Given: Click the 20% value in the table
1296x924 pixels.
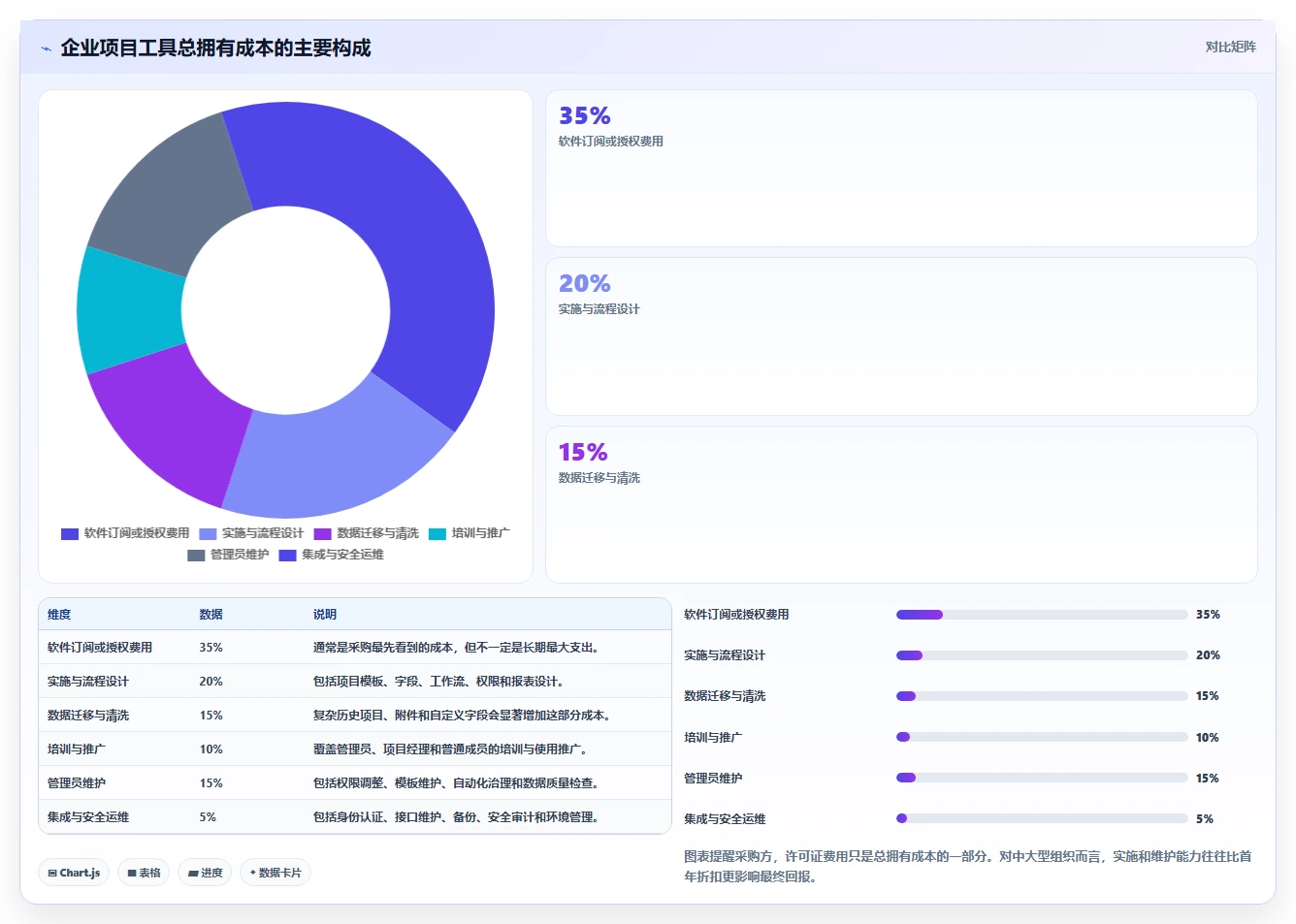Looking at the screenshot, I should pos(211,682).
